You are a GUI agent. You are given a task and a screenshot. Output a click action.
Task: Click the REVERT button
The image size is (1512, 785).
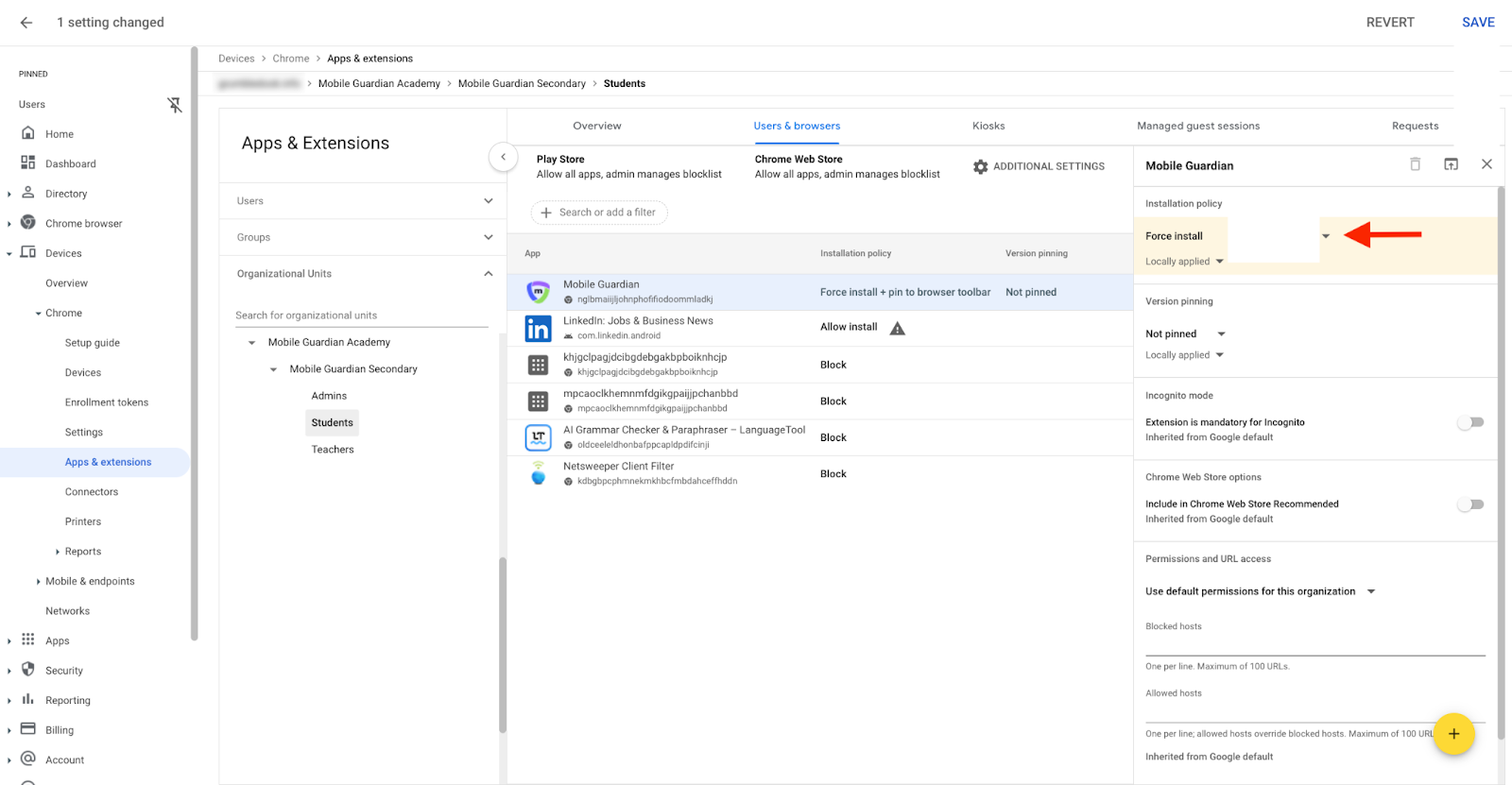tap(1390, 23)
